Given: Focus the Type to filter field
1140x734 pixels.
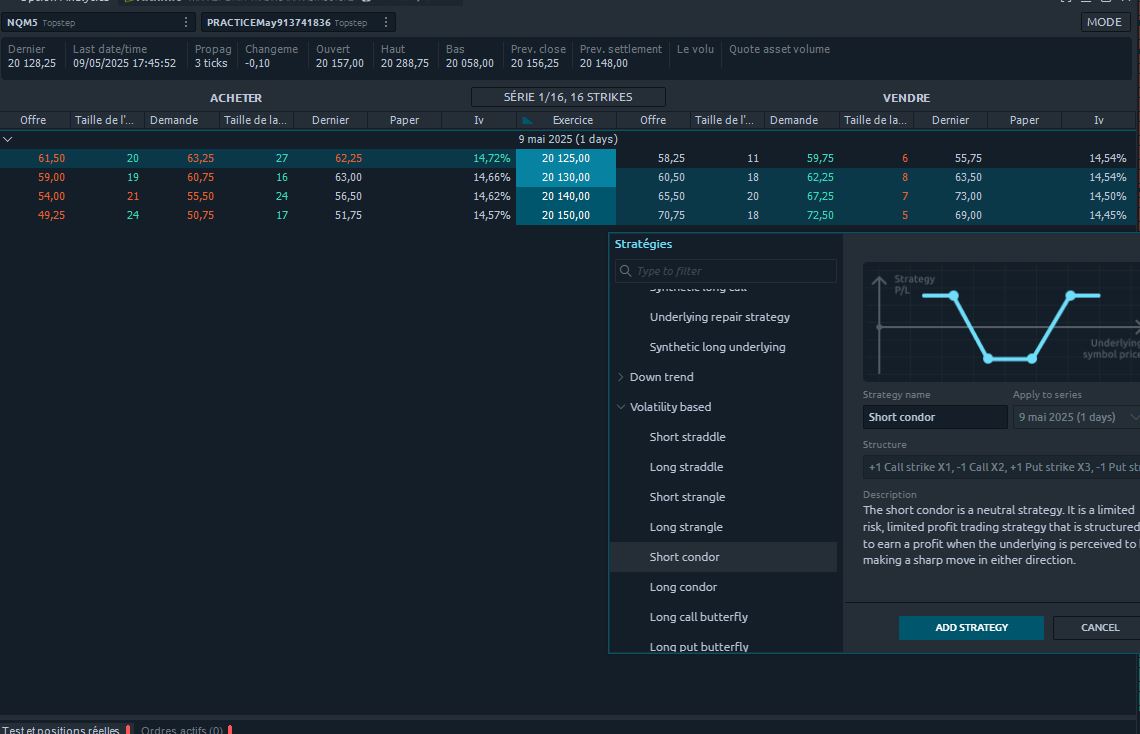Looking at the screenshot, I should [x=733, y=271].
